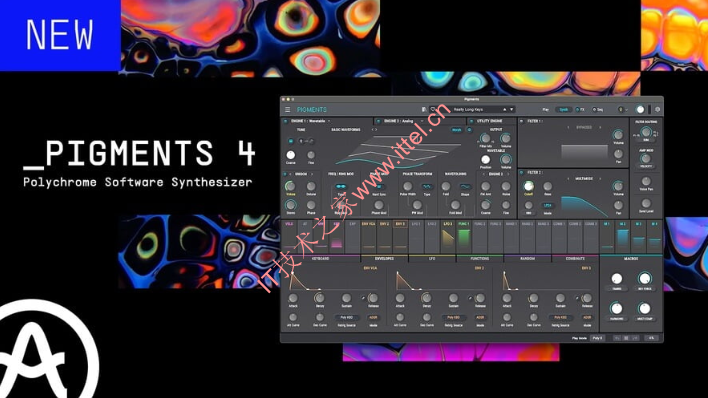Toggle Utility Engine power button
Viewport: 708px width, 398px height.
(471, 121)
